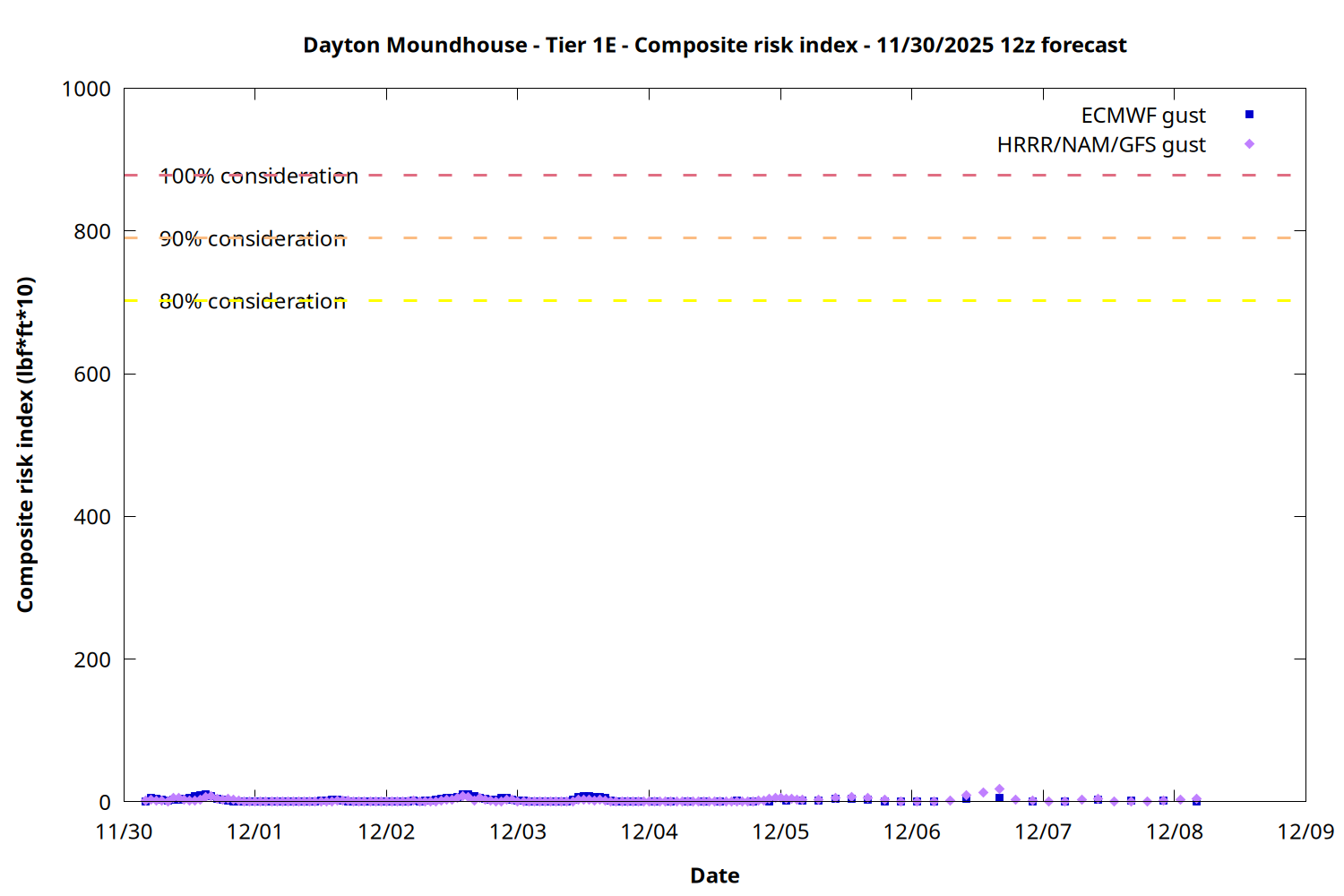This screenshot has width=1344, height=896.
Task: Click the 200 y-axis tick label
Action: [92, 659]
